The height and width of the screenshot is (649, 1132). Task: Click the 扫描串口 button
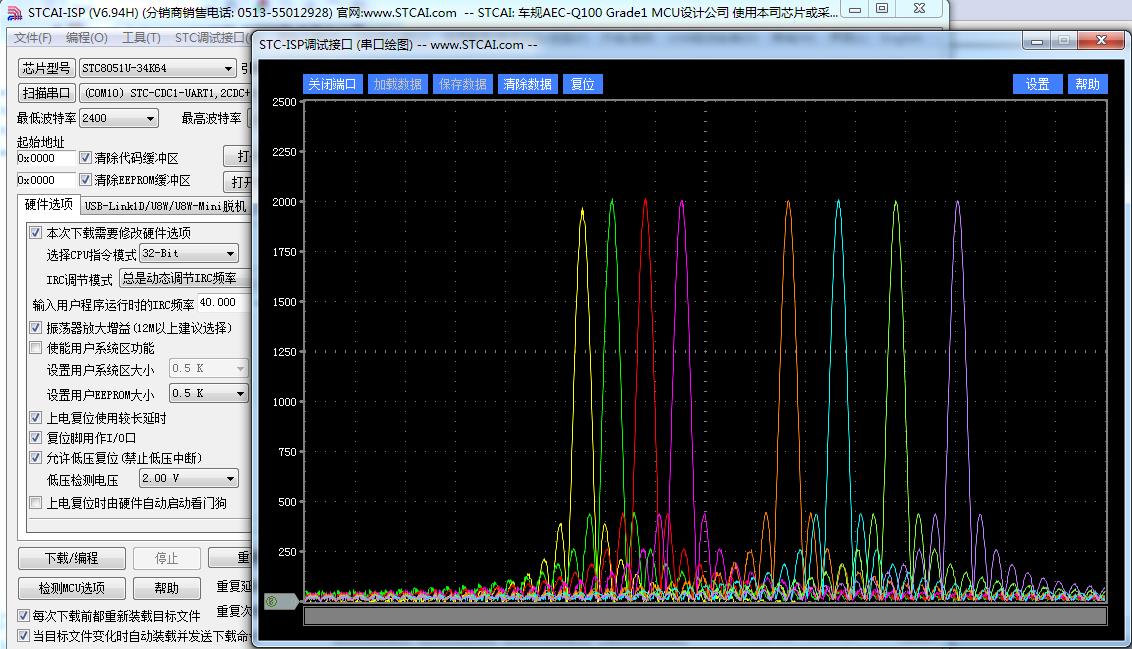pos(47,93)
